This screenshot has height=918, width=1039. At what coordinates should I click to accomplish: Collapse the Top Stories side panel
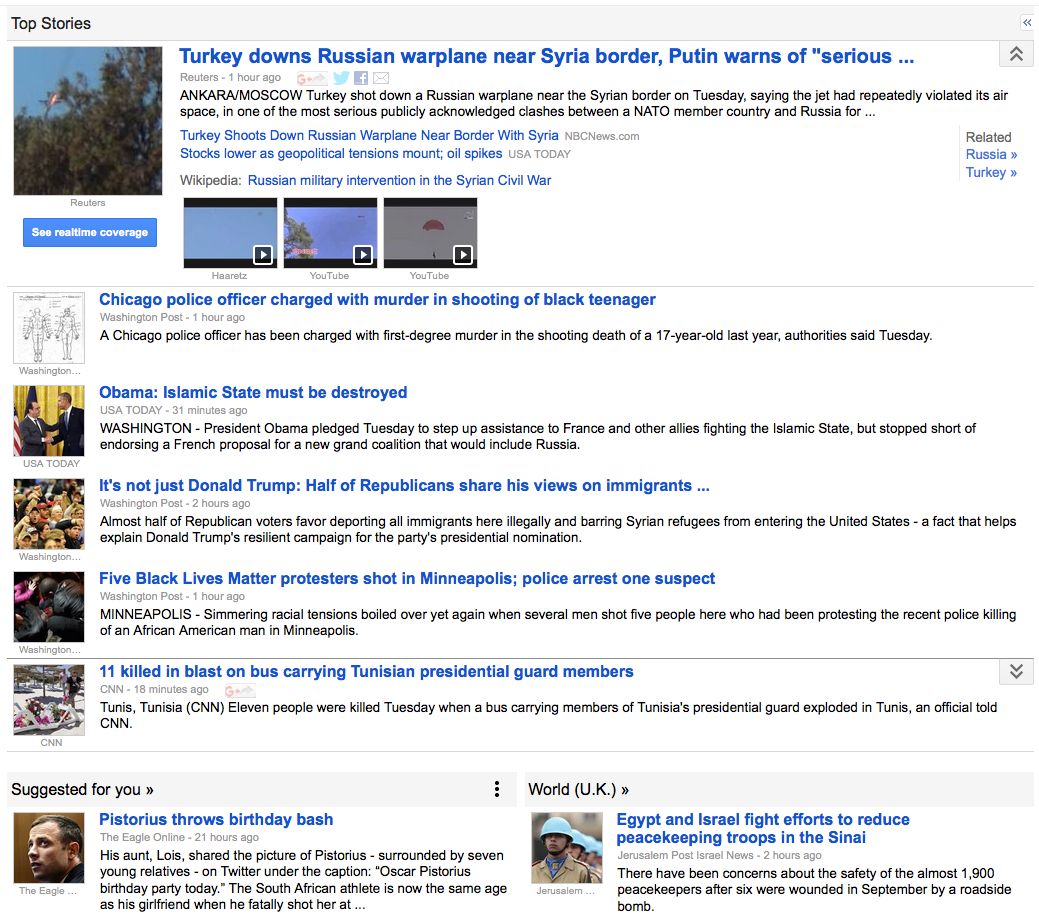coord(1026,22)
